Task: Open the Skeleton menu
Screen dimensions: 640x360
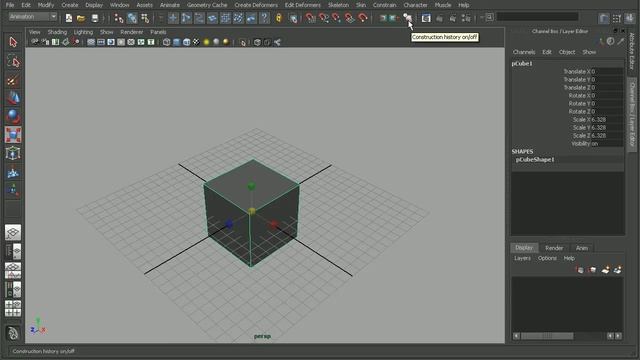Action: coord(338,5)
